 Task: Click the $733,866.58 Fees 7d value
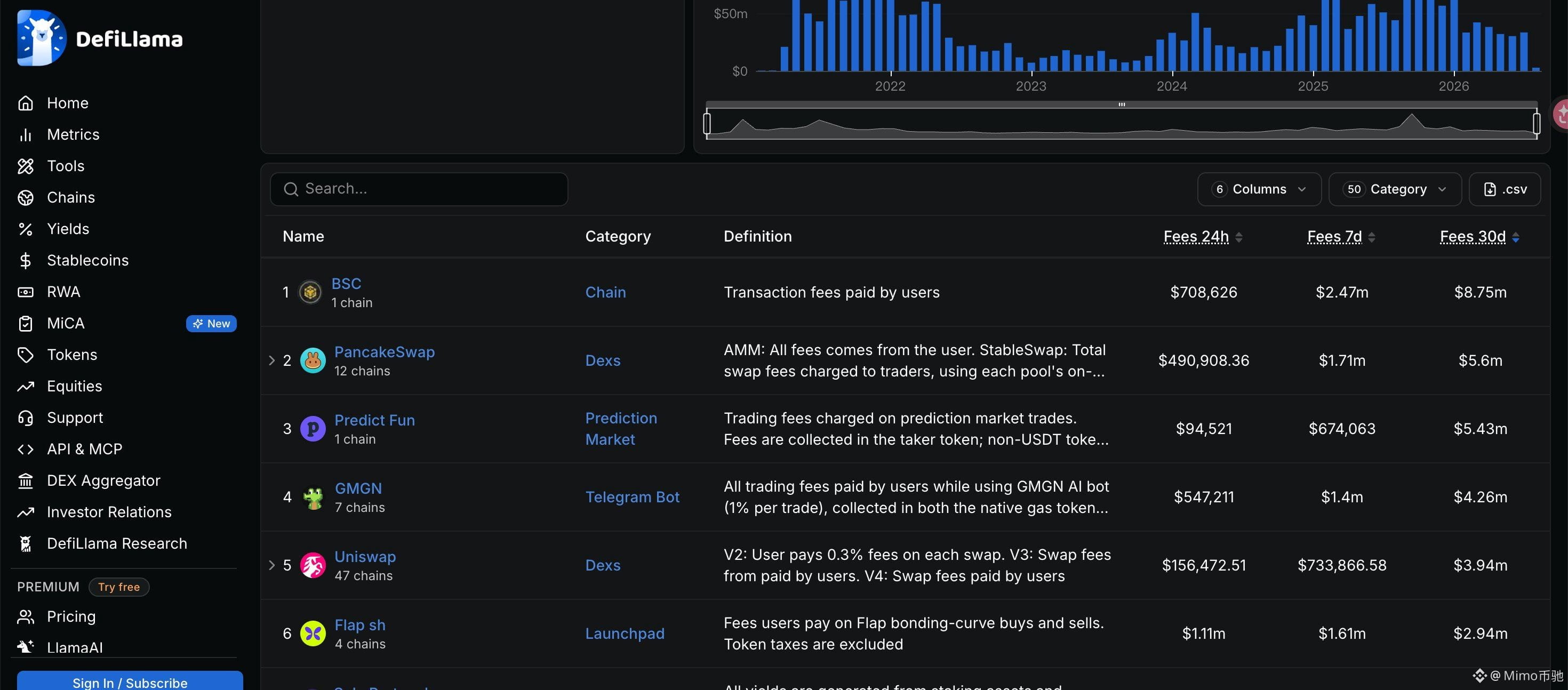click(1341, 565)
